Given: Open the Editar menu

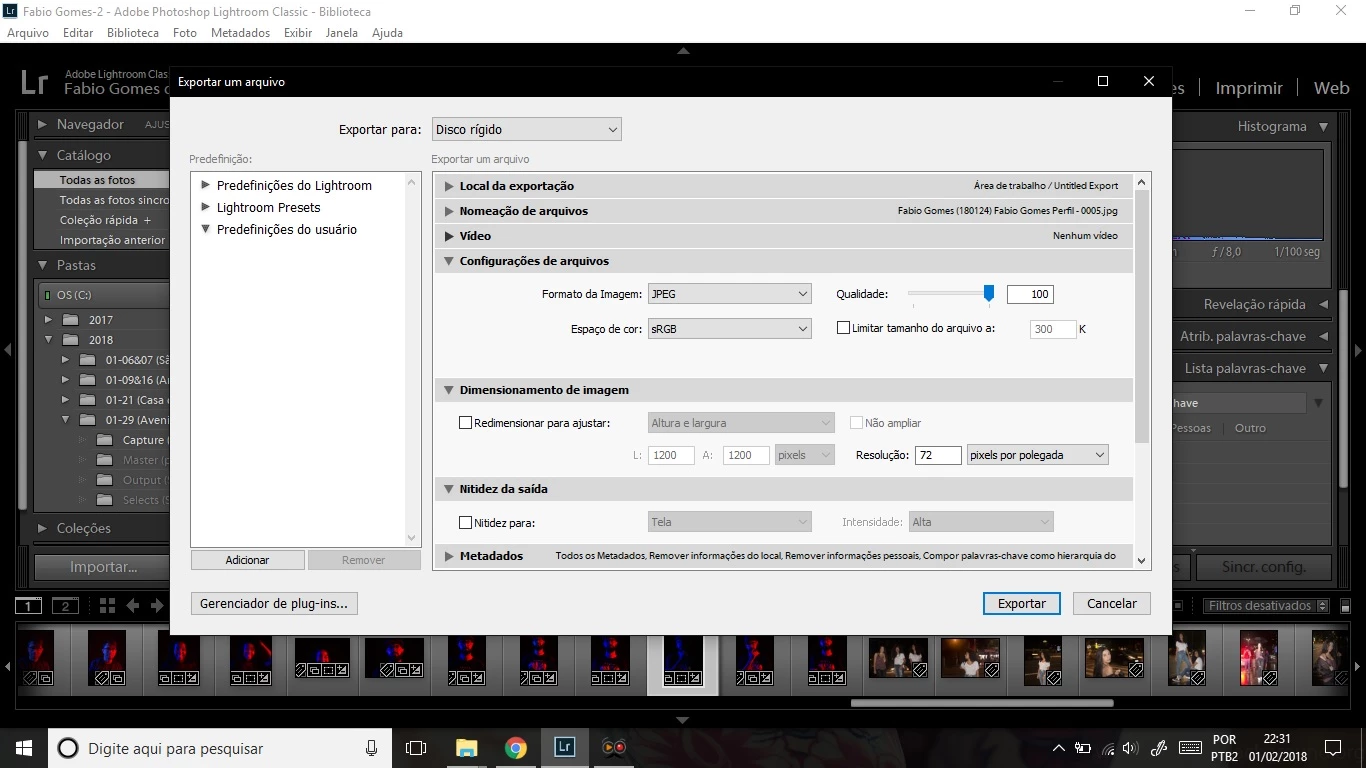Looking at the screenshot, I should (x=78, y=32).
